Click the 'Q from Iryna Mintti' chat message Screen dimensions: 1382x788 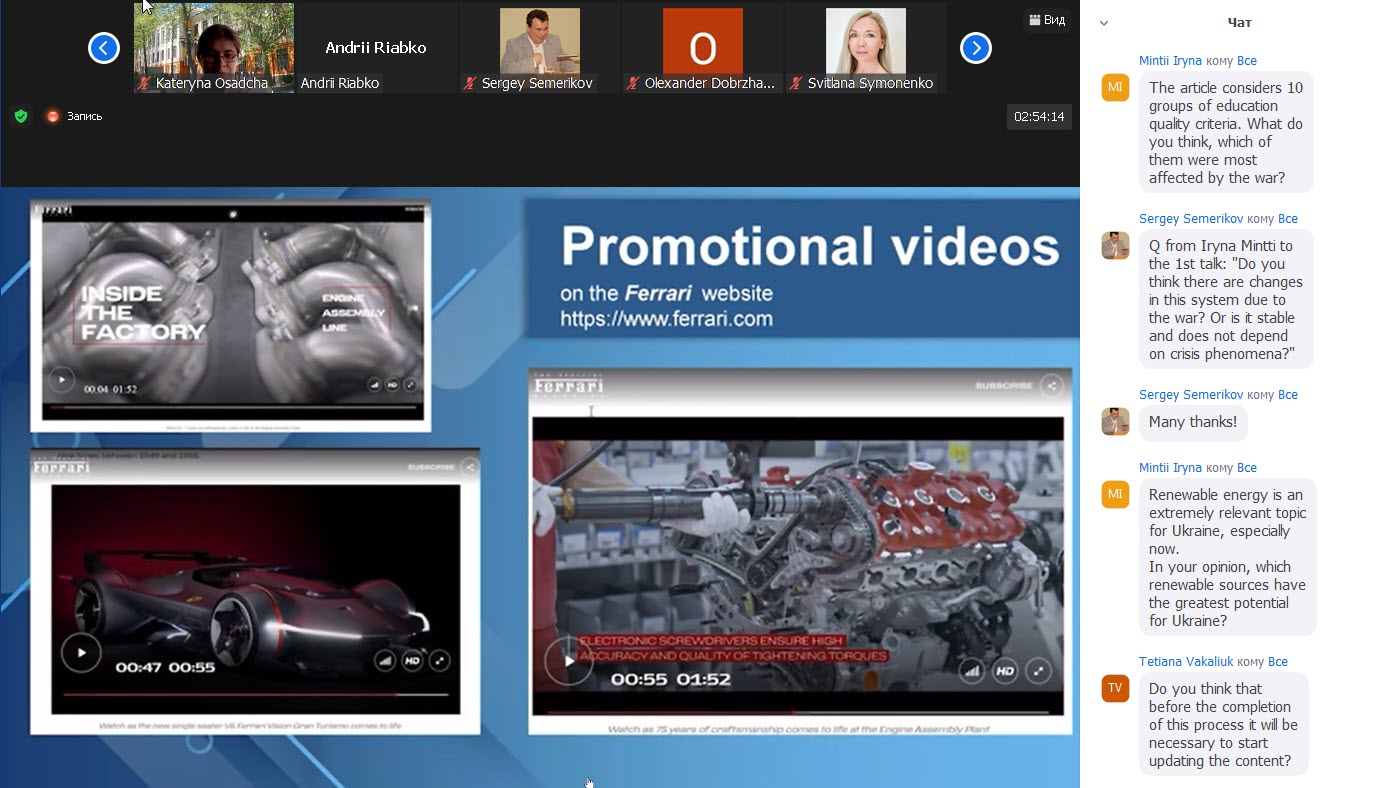[x=1226, y=300]
